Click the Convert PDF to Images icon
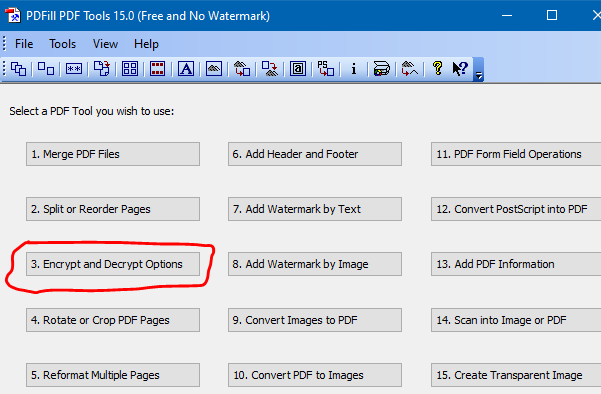This screenshot has height=394, width=601. pos(270,69)
